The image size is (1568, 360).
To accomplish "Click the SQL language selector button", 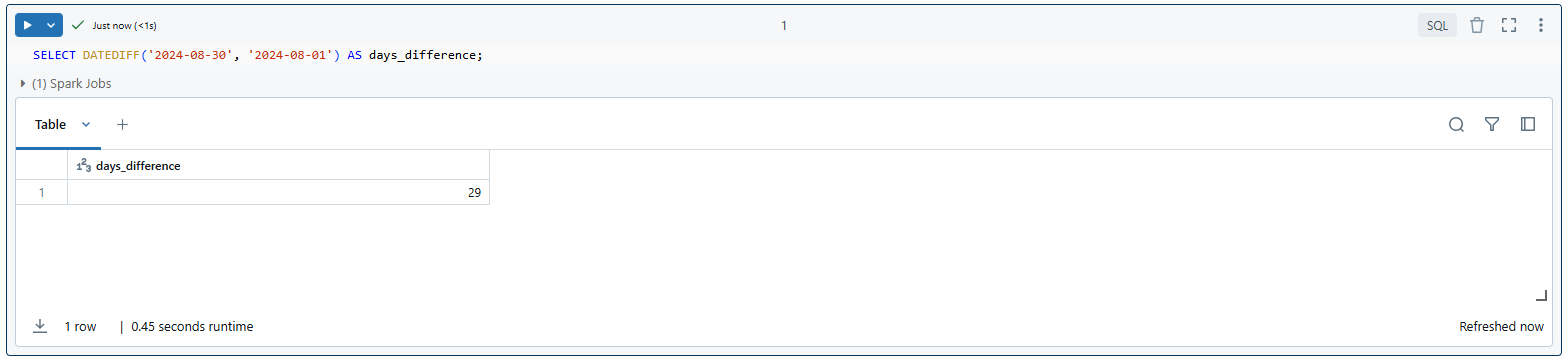I will tap(1437, 26).
